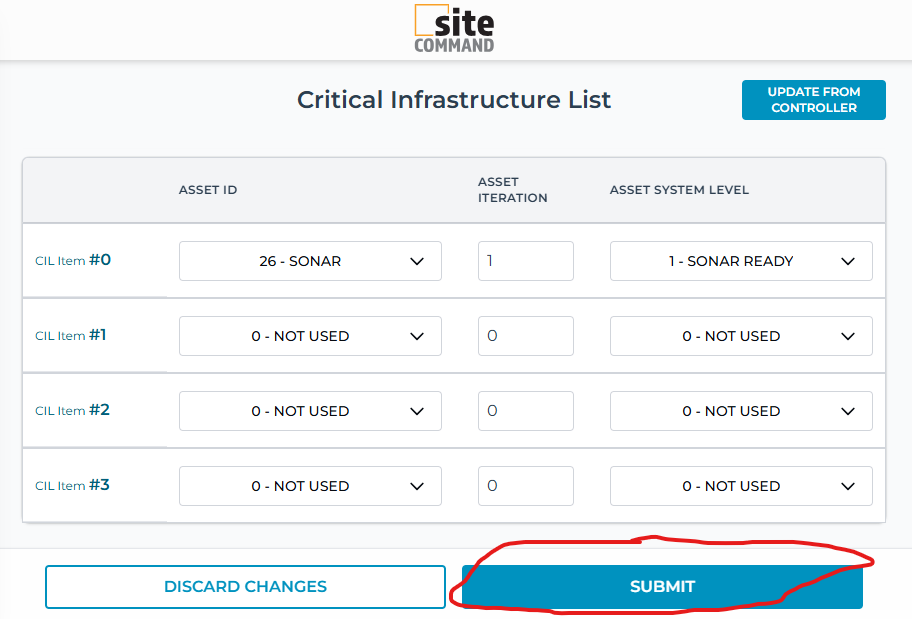
Task: Open Asset System Level dropdown for item #1
Action: 741,336
